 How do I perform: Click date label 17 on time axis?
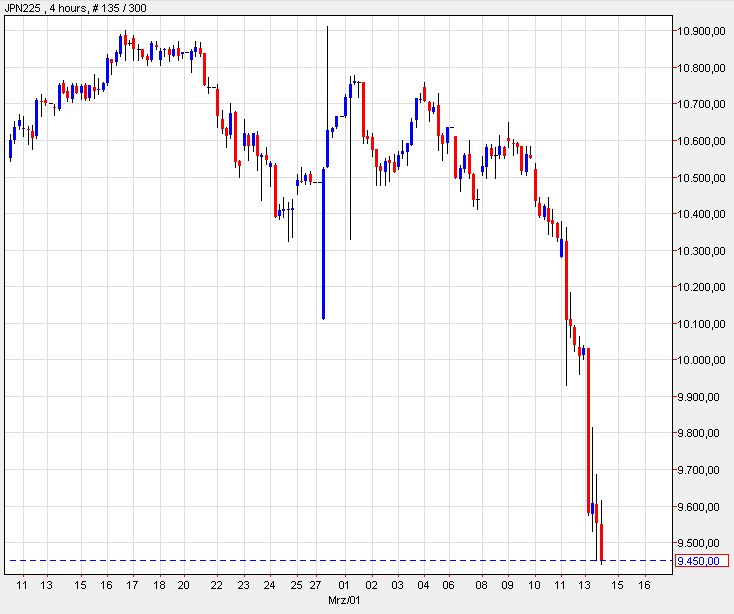[132, 585]
